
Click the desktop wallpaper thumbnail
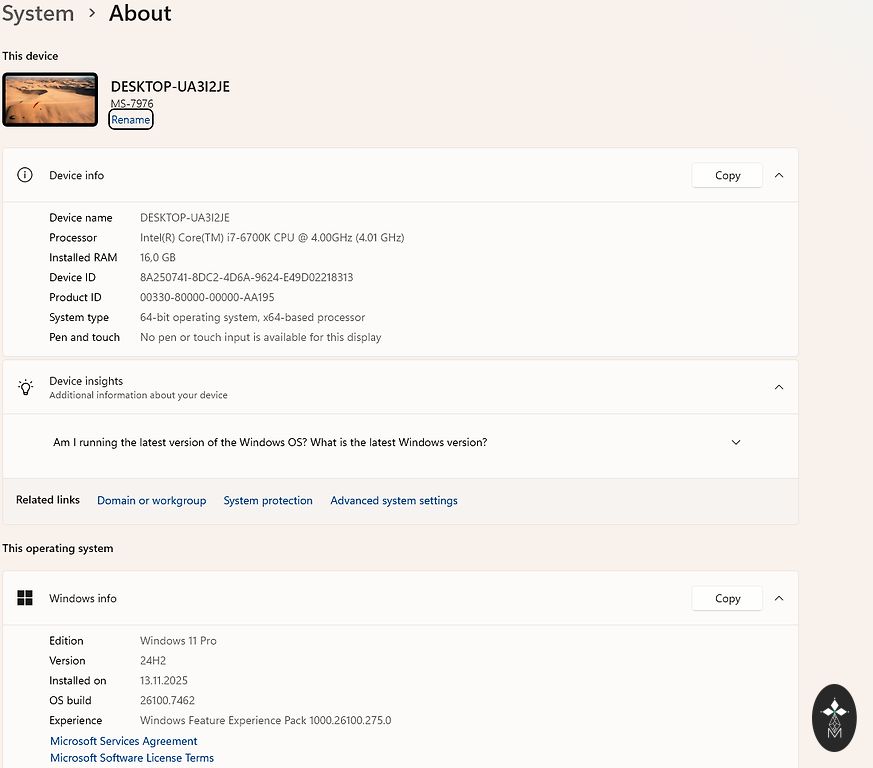50,99
